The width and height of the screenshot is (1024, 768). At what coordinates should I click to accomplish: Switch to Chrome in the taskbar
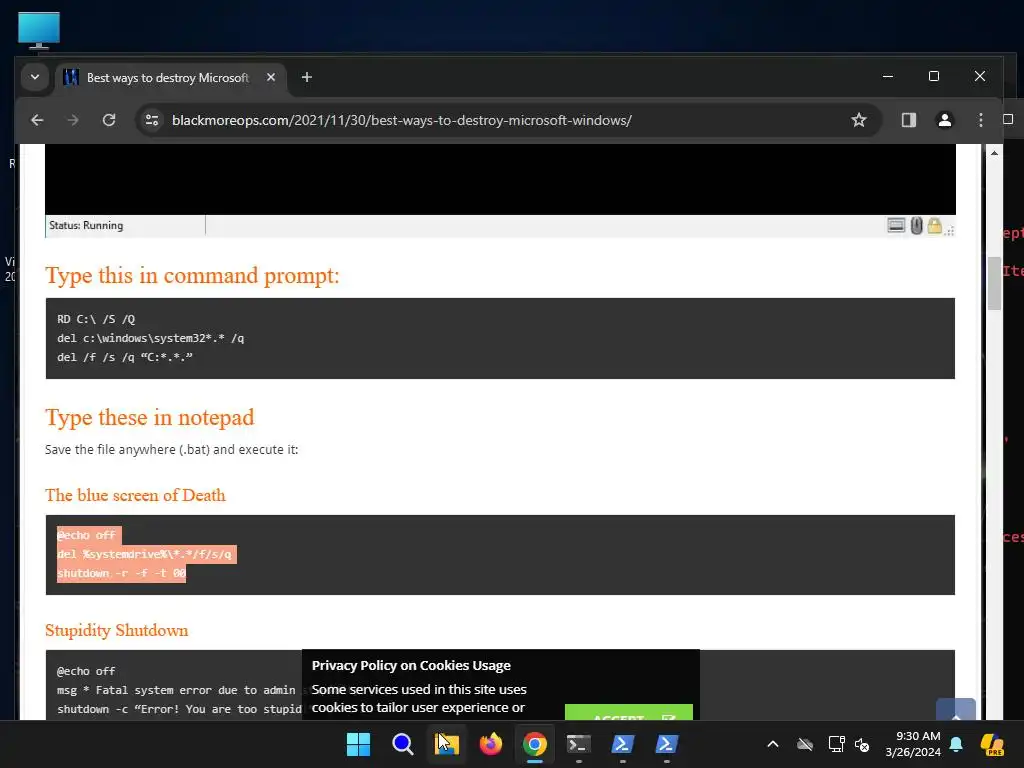[534, 744]
